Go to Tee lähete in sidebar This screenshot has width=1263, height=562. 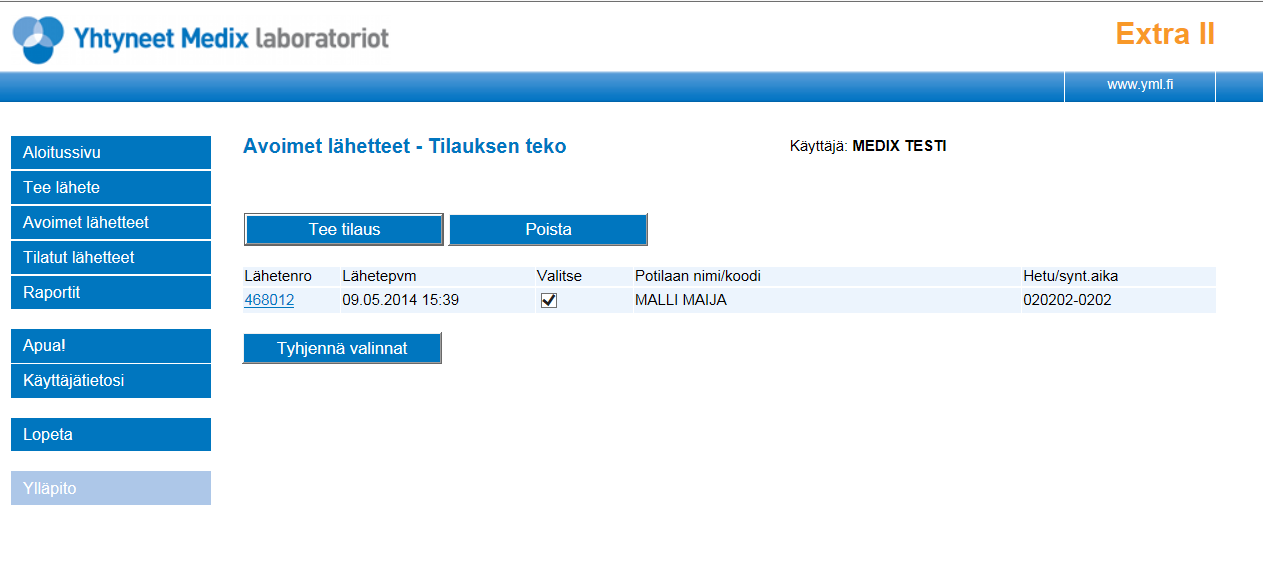pos(111,188)
